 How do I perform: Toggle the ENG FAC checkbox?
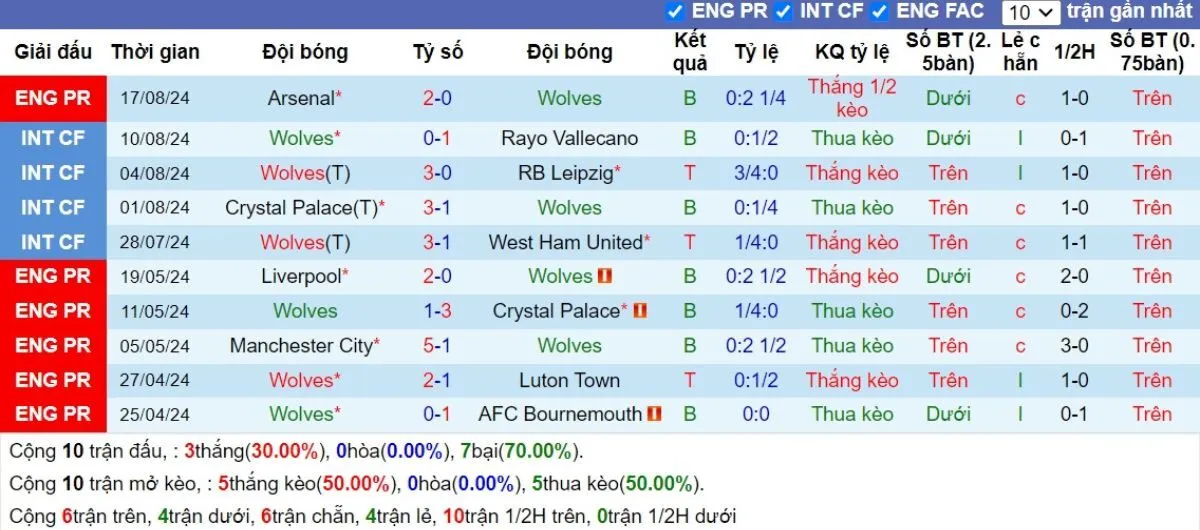point(880,12)
